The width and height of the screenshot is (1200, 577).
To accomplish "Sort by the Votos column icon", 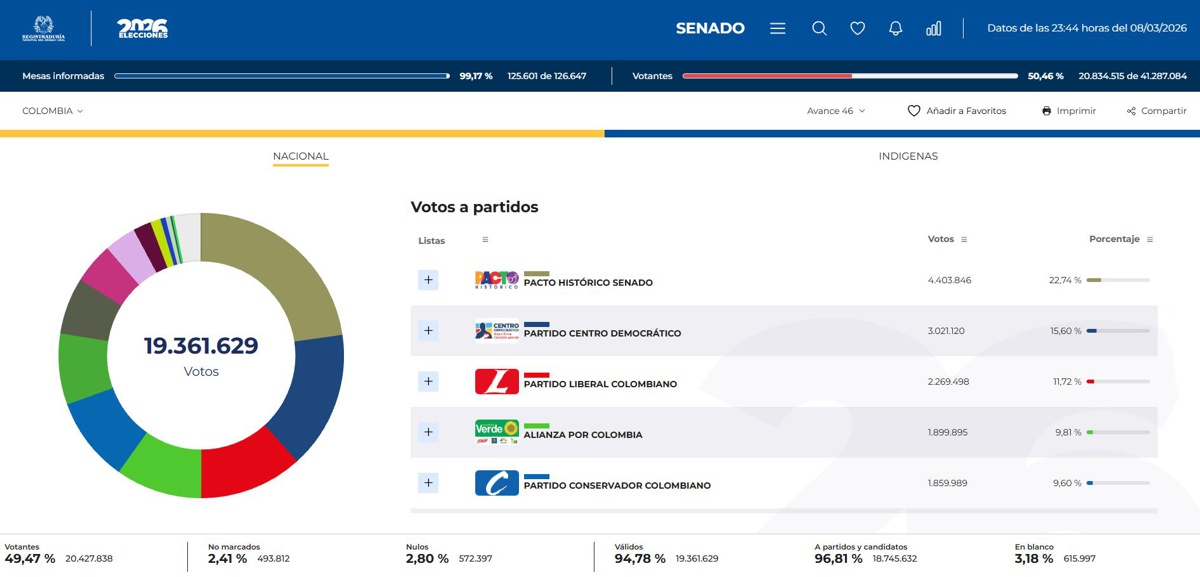I will [x=964, y=240].
